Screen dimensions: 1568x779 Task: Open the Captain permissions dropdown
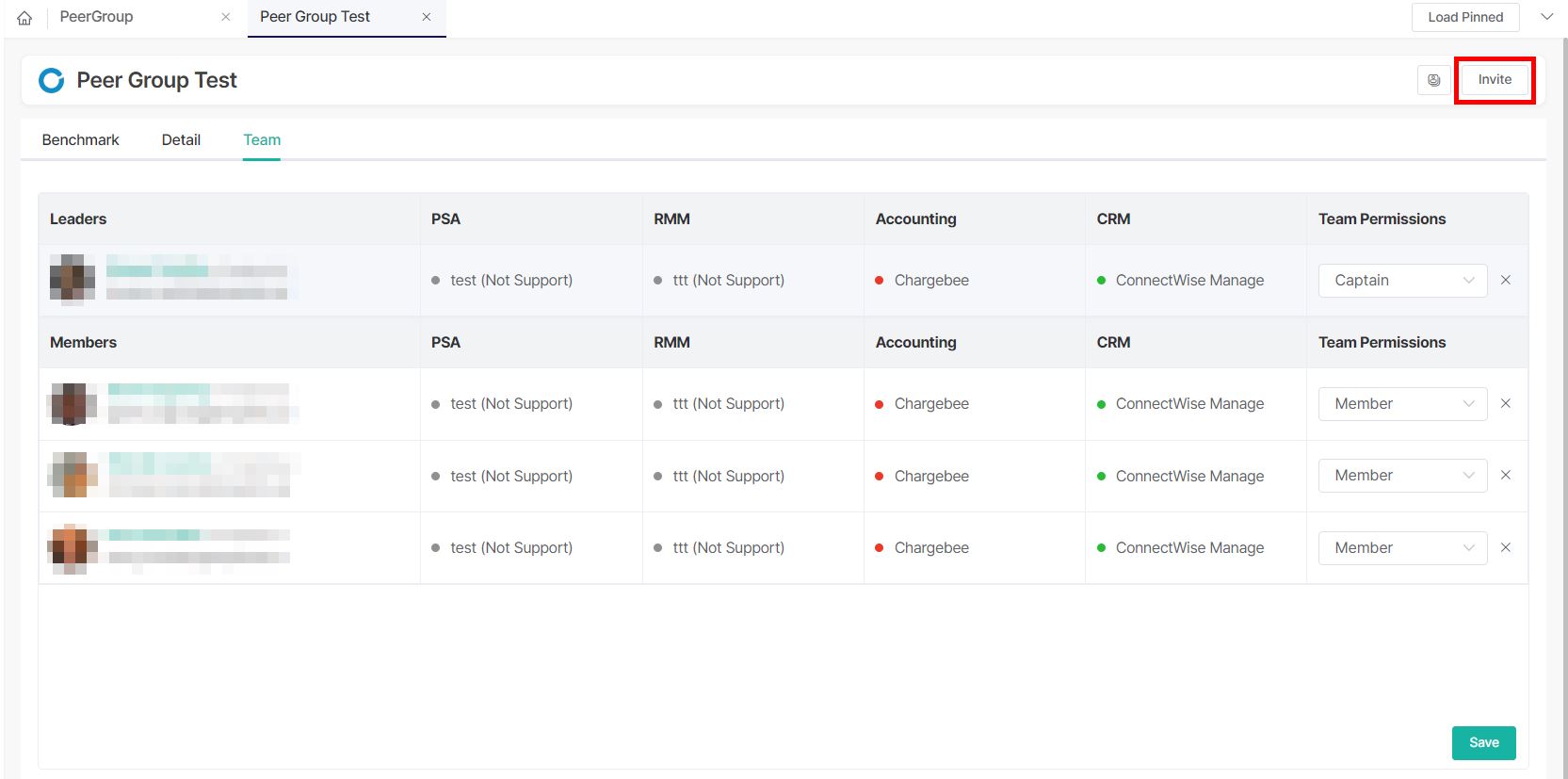(x=1402, y=281)
